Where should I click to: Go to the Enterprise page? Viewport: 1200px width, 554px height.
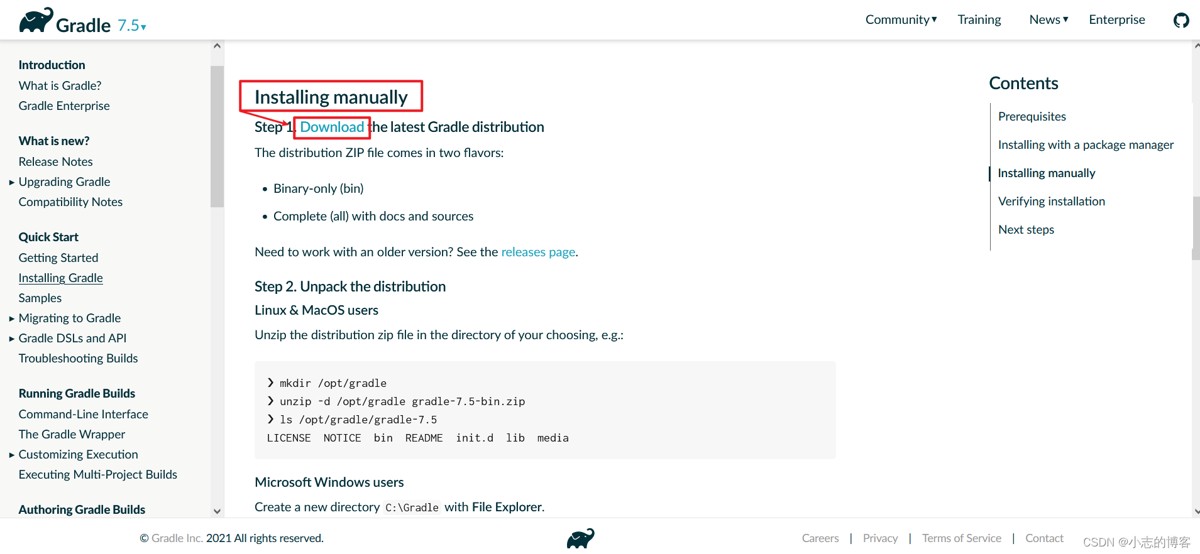(1117, 19)
